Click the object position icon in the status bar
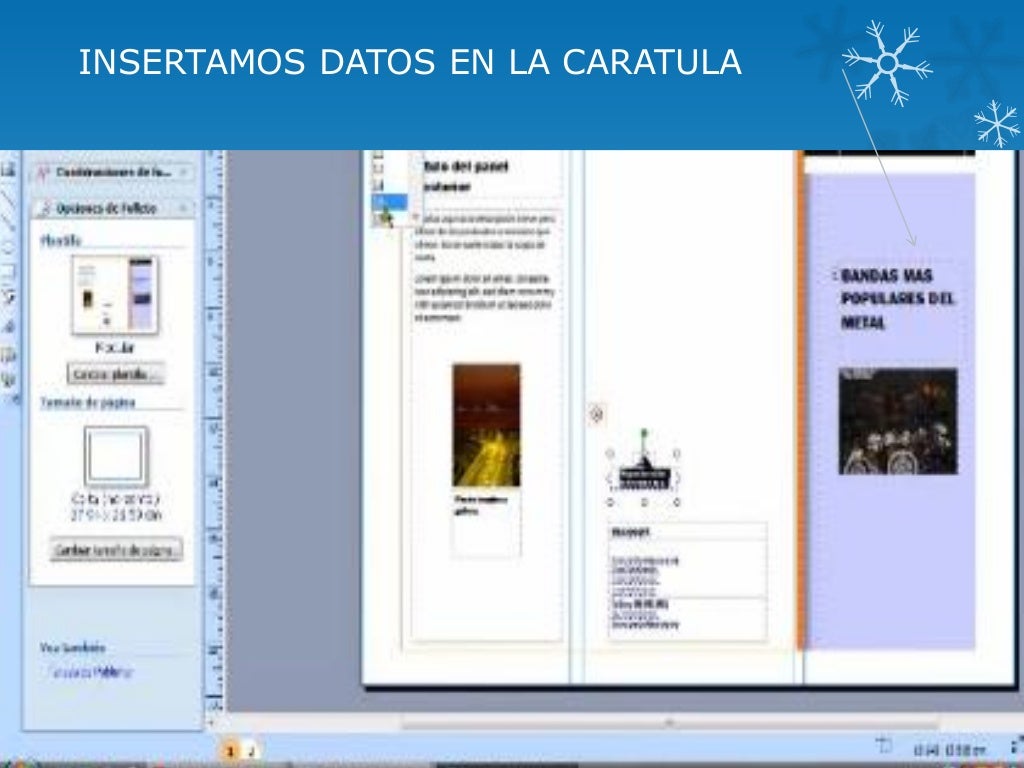This screenshot has height=768, width=1024. [x=884, y=744]
